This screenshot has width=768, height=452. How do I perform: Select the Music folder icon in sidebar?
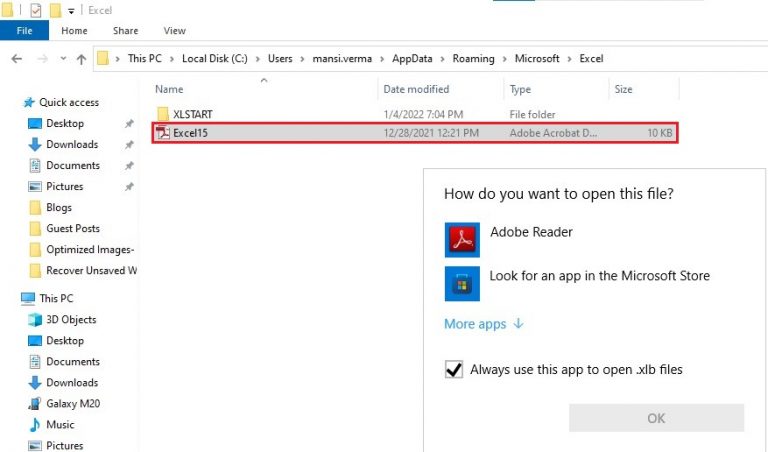point(36,425)
